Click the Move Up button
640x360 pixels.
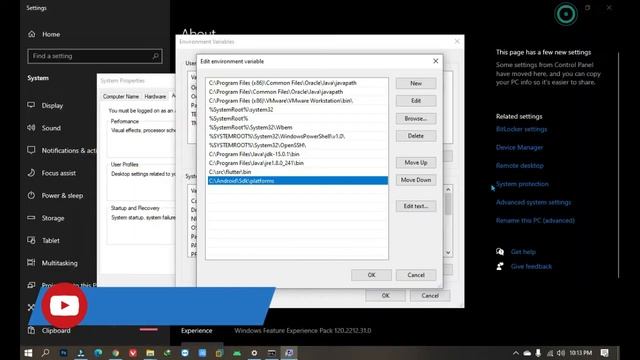pos(416,162)
